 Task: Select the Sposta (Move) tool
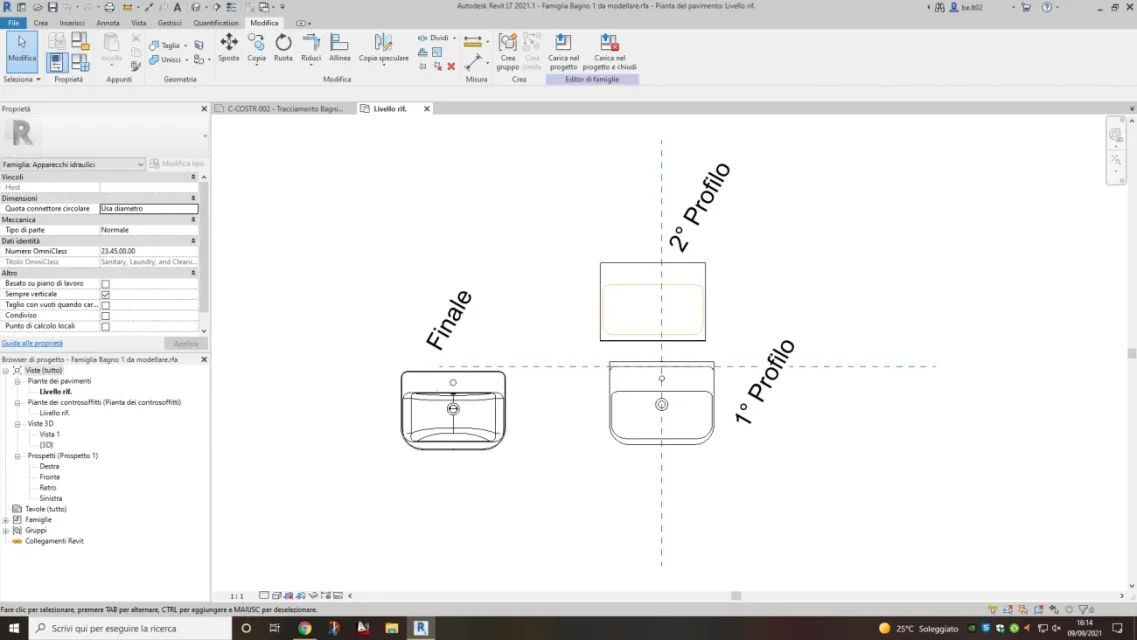click(x=229, y=50)
